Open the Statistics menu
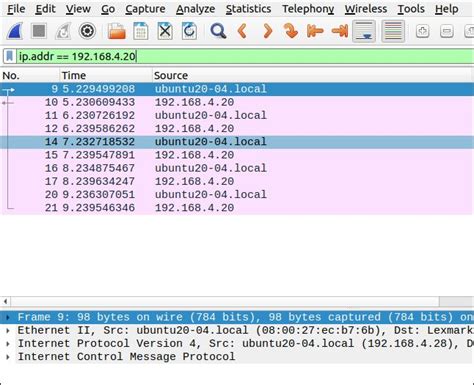Image resolution: width=474 pixels, height=385 pixels. tap(248, 9)
